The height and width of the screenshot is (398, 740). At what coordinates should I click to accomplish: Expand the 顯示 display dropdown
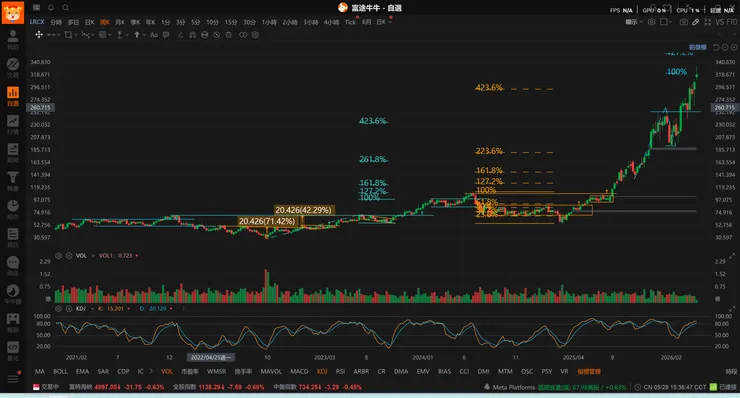(x=634, y=22)
